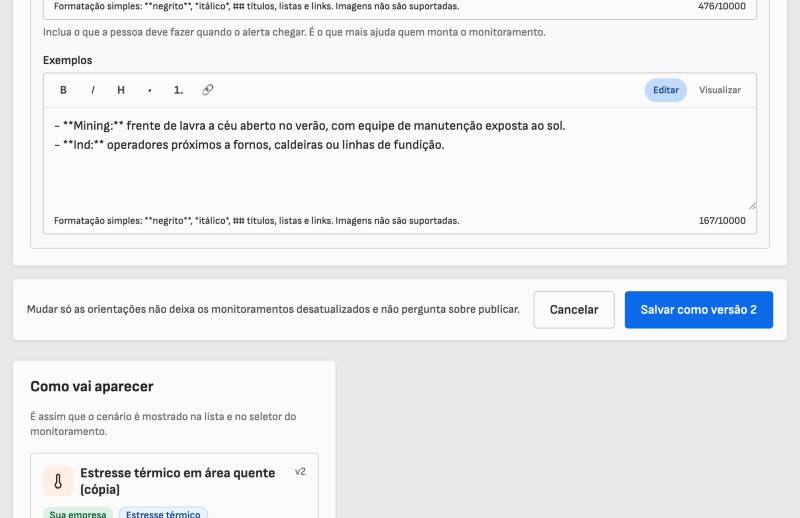
Task: Switch to Visualizar preview mode
Action: 719,90
